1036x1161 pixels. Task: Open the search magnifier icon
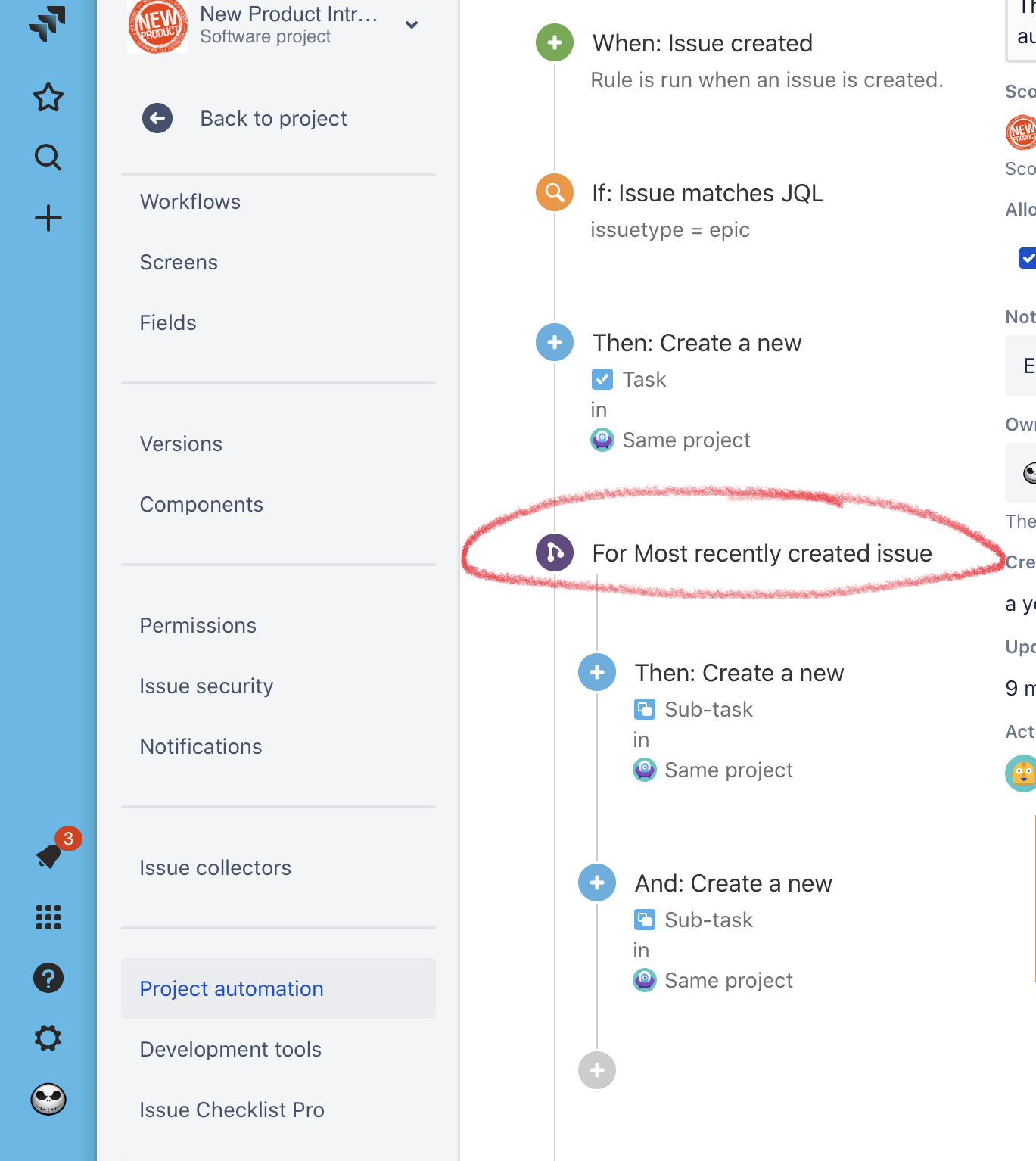(x=48, y=158)
